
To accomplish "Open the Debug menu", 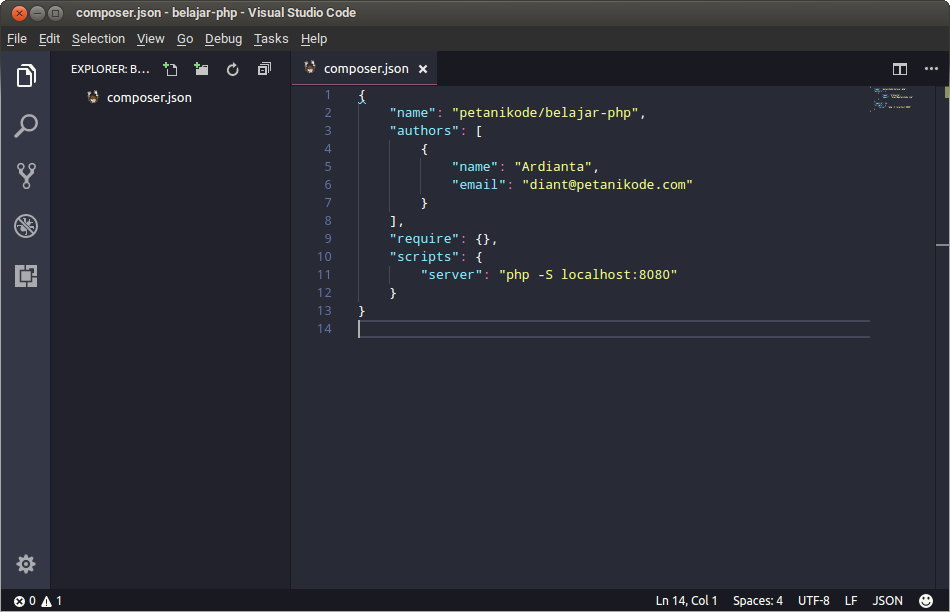I will [223, 38].
